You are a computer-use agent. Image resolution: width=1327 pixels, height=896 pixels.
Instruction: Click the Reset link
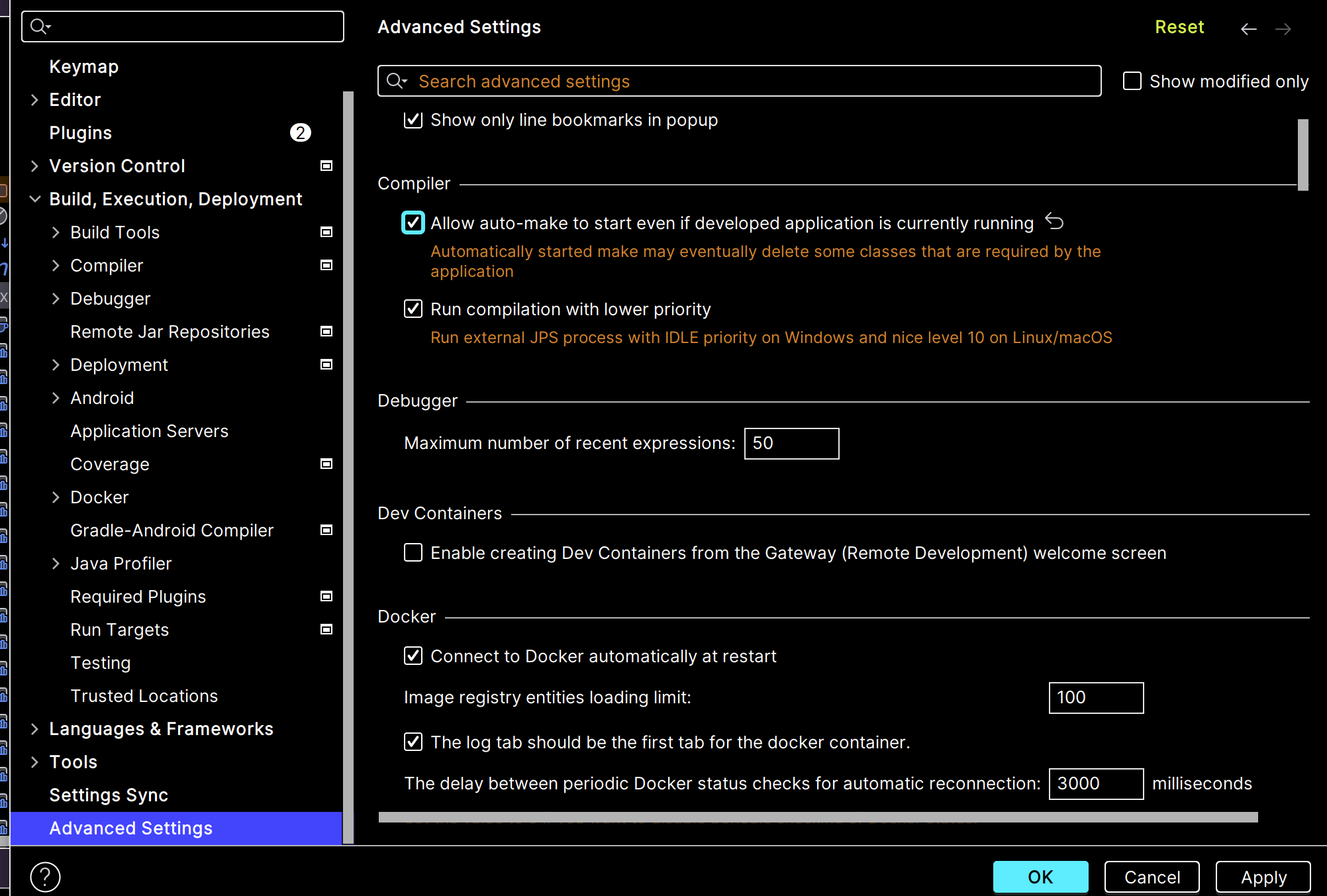(1179, 27)
